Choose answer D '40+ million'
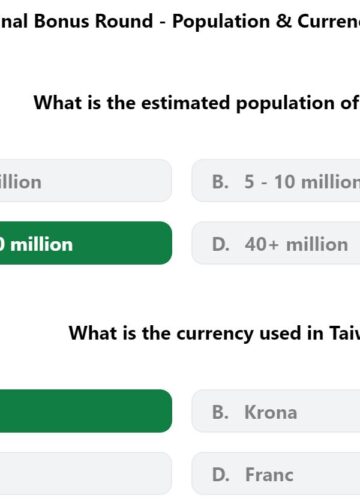 click(x=276, y=243)
